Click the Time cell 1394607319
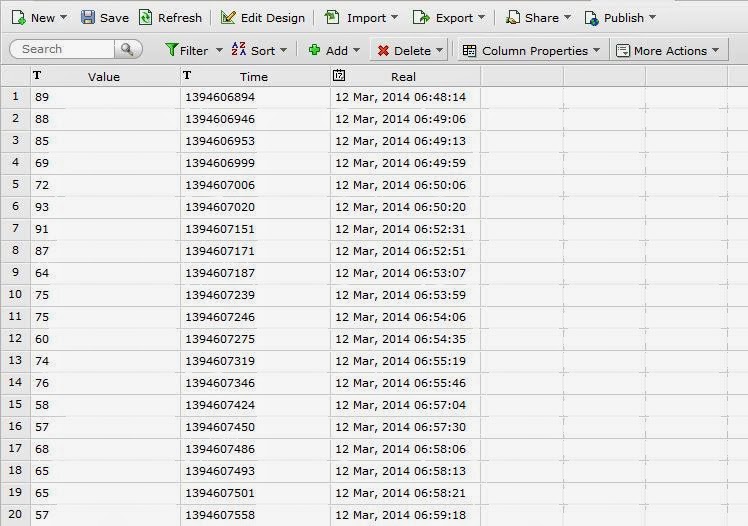The height and width of the screenshot is (526, 748). [255, 361]
